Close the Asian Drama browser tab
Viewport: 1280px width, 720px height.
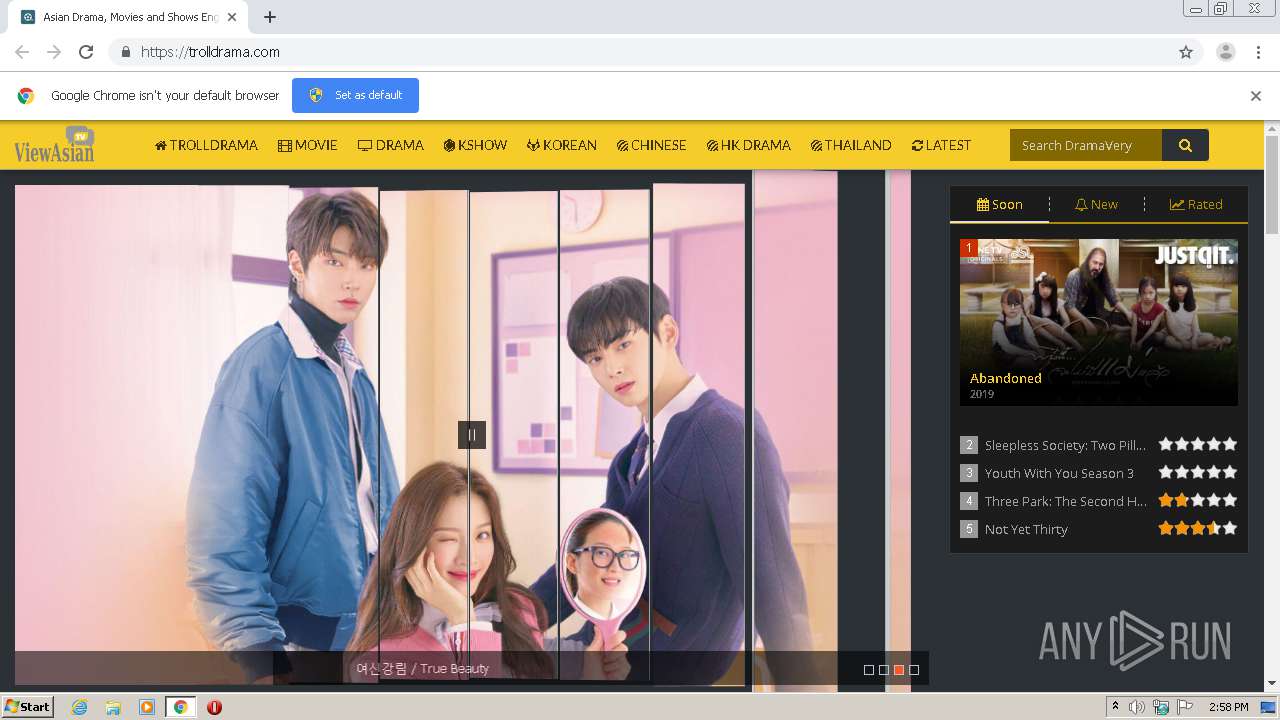pyautogui.click(x=232, y=17)
